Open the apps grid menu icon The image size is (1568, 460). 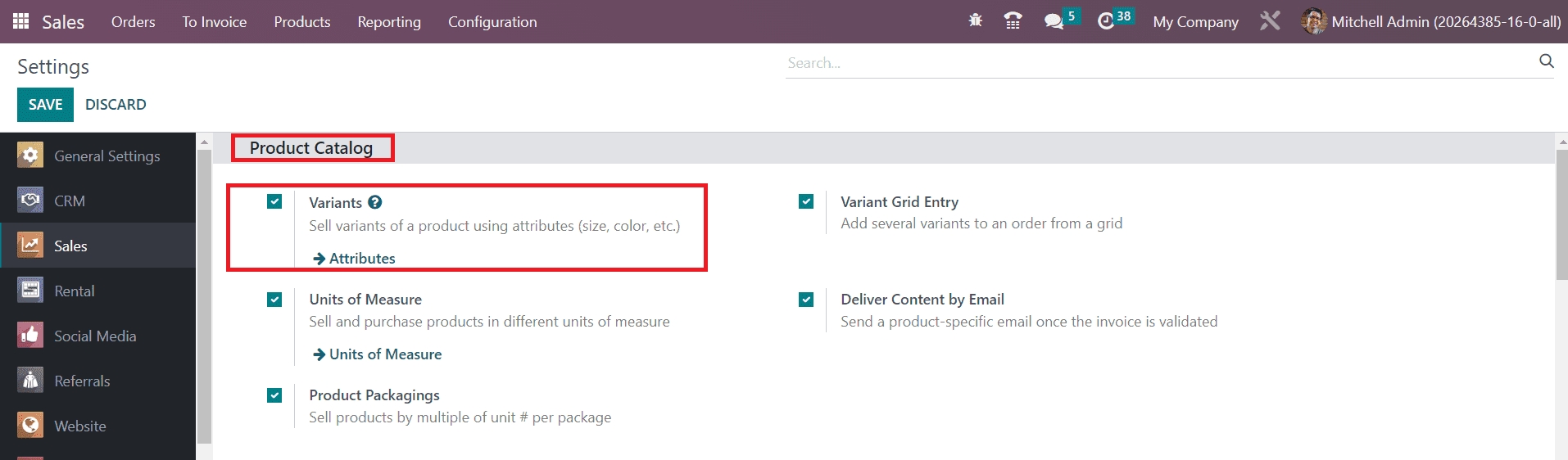(x=21, y=21)
